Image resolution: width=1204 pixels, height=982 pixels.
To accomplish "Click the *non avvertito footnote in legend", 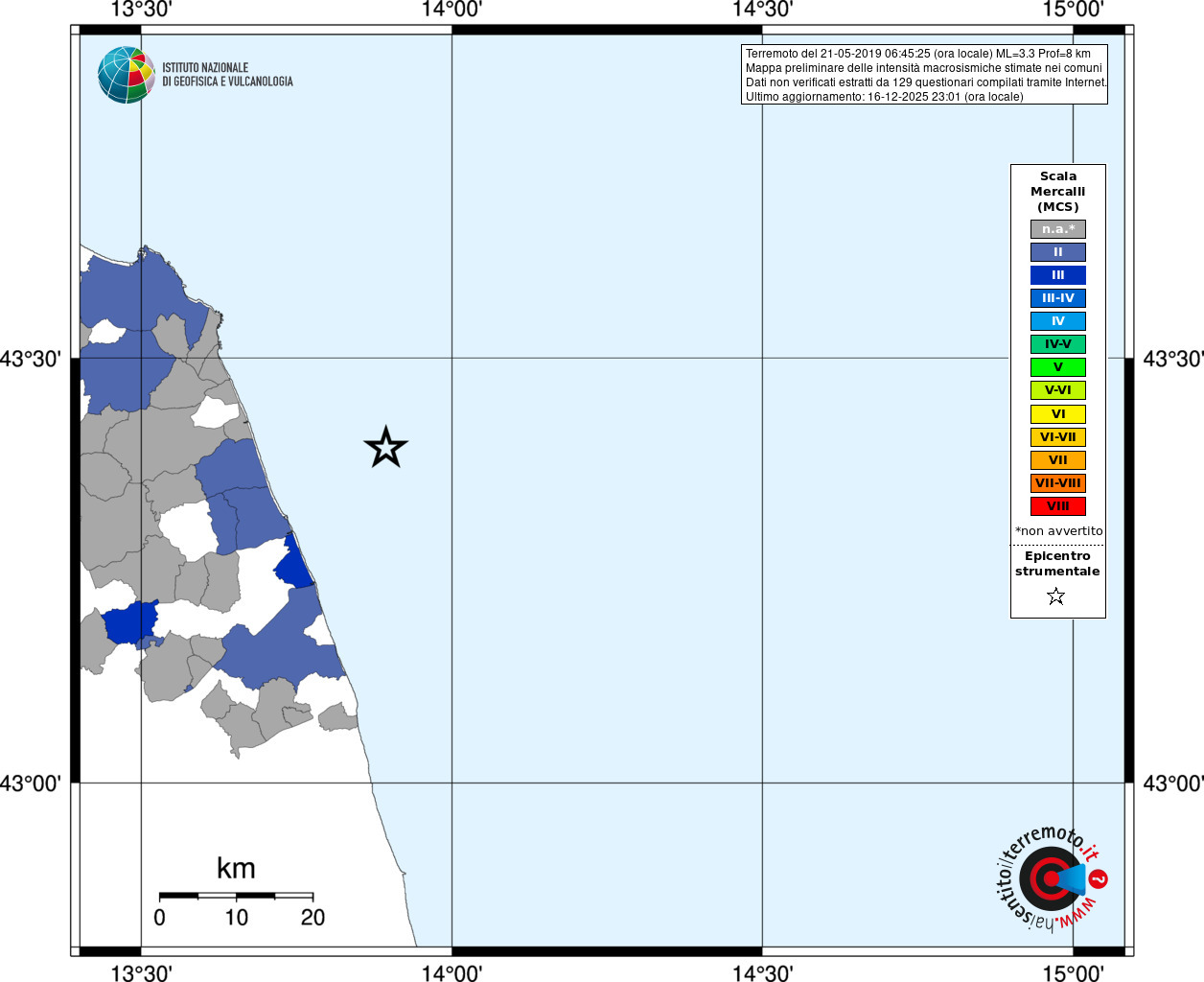I will click(x=1058, y=531).
